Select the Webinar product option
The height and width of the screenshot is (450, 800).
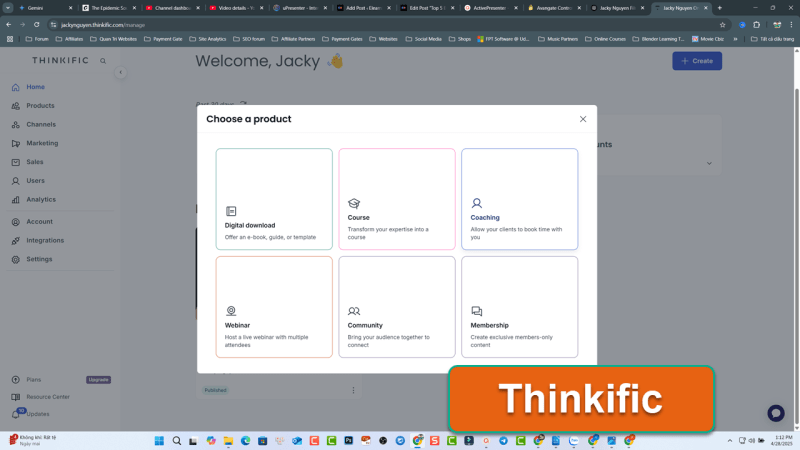click(x=274, y=307)
